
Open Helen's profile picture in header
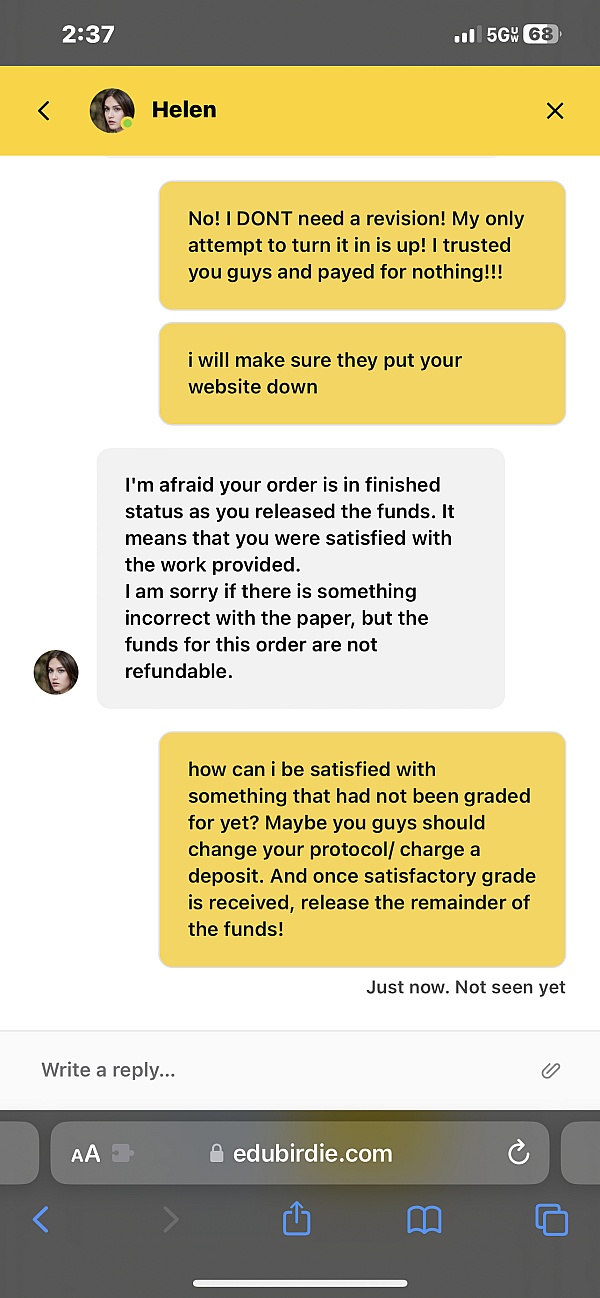coord(112,111)
